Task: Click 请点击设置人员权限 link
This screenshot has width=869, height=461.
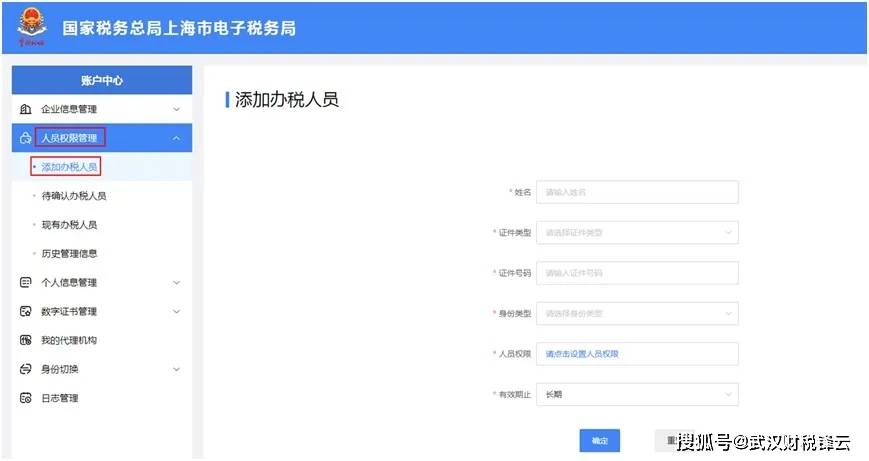Action: click(582, 354)
